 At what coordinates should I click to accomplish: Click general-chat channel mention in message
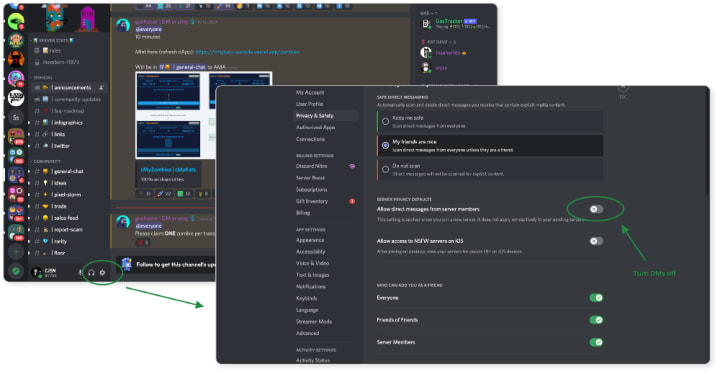coord(183,67)
